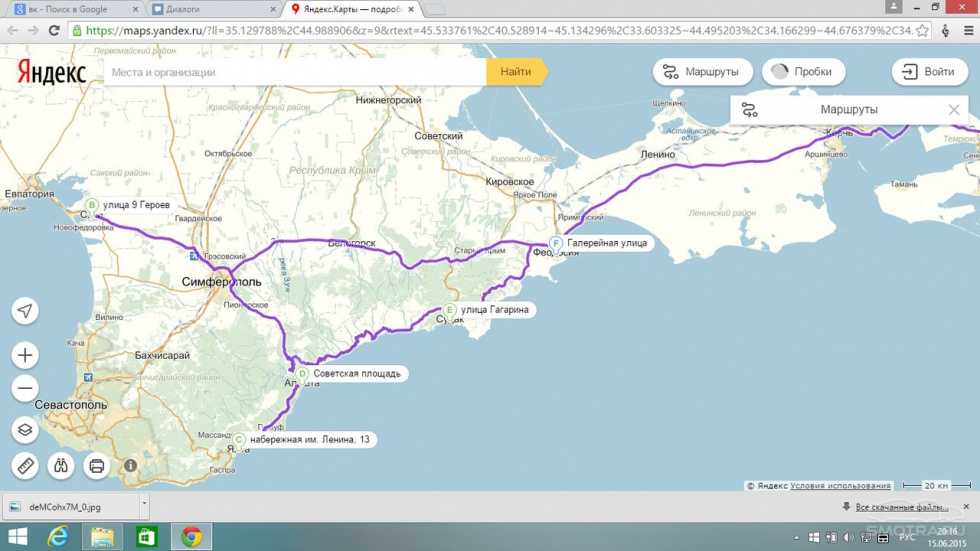Click the Симферополь city label

coord(221,282)
